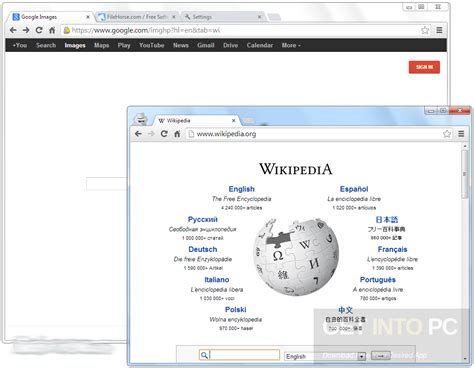This screenshot has width=474, height=368.
Task: Open Maps in Google black bar
Action: point(101,45)
